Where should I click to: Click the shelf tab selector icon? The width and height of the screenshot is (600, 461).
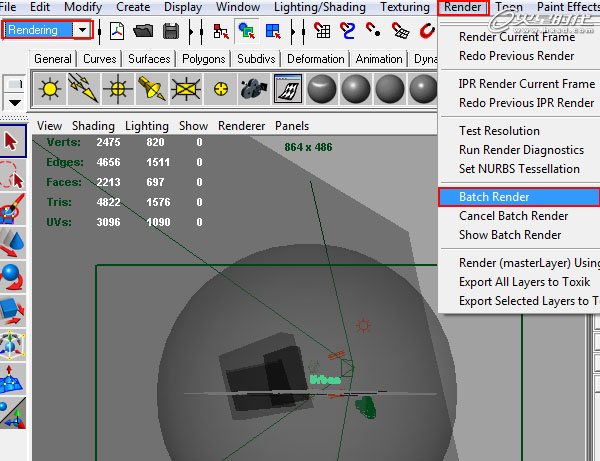15,84
